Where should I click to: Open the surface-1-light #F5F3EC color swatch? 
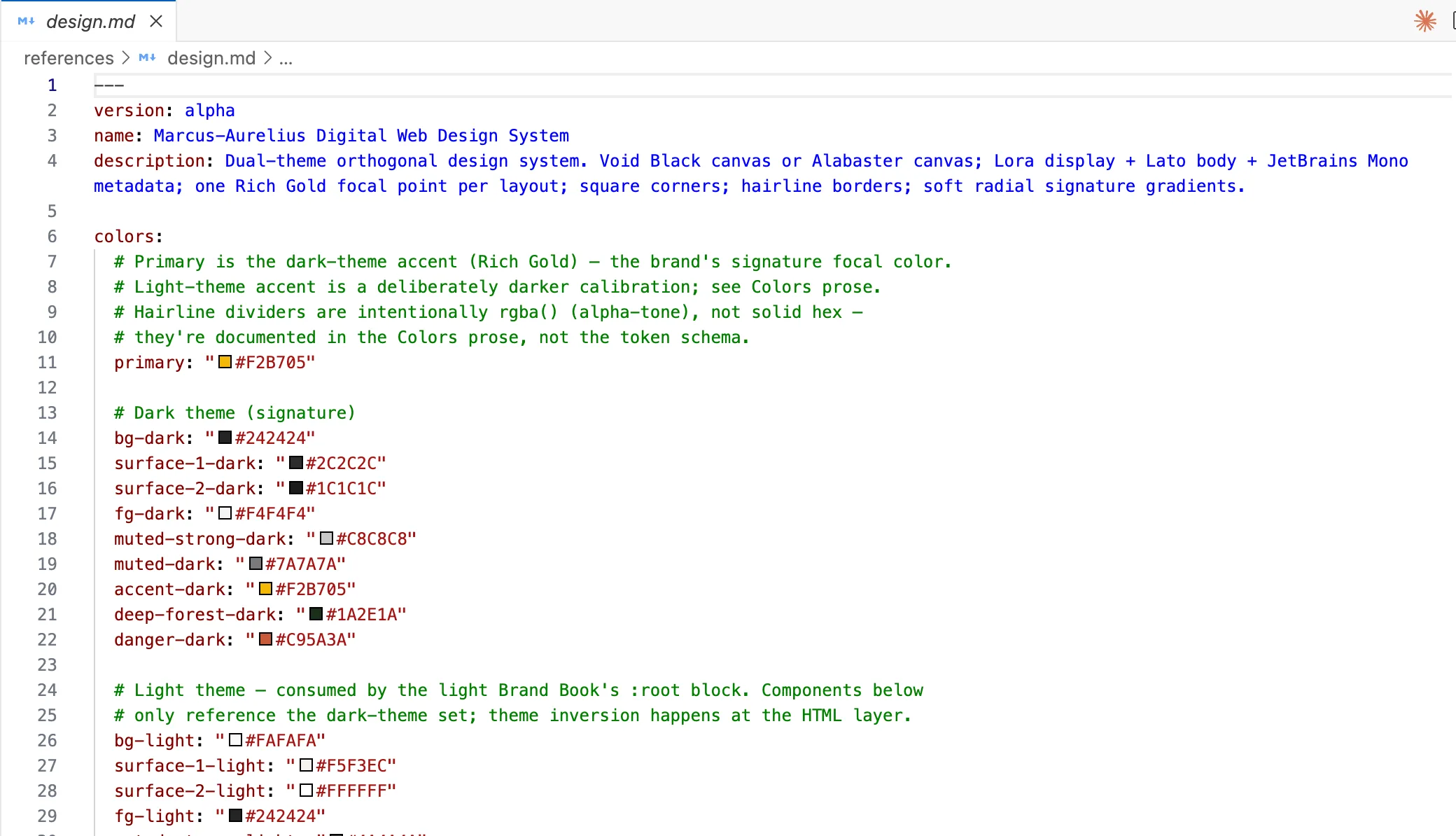coord(306,765)
